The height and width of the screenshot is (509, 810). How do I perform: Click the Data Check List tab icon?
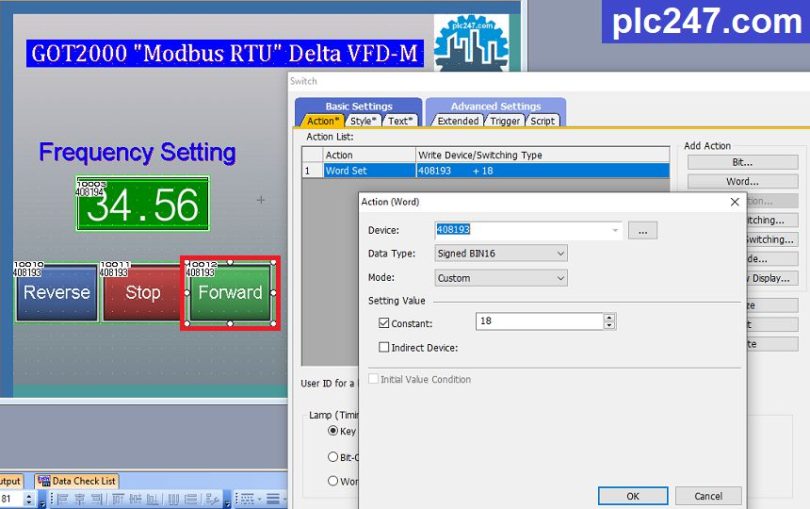(44, 481)
